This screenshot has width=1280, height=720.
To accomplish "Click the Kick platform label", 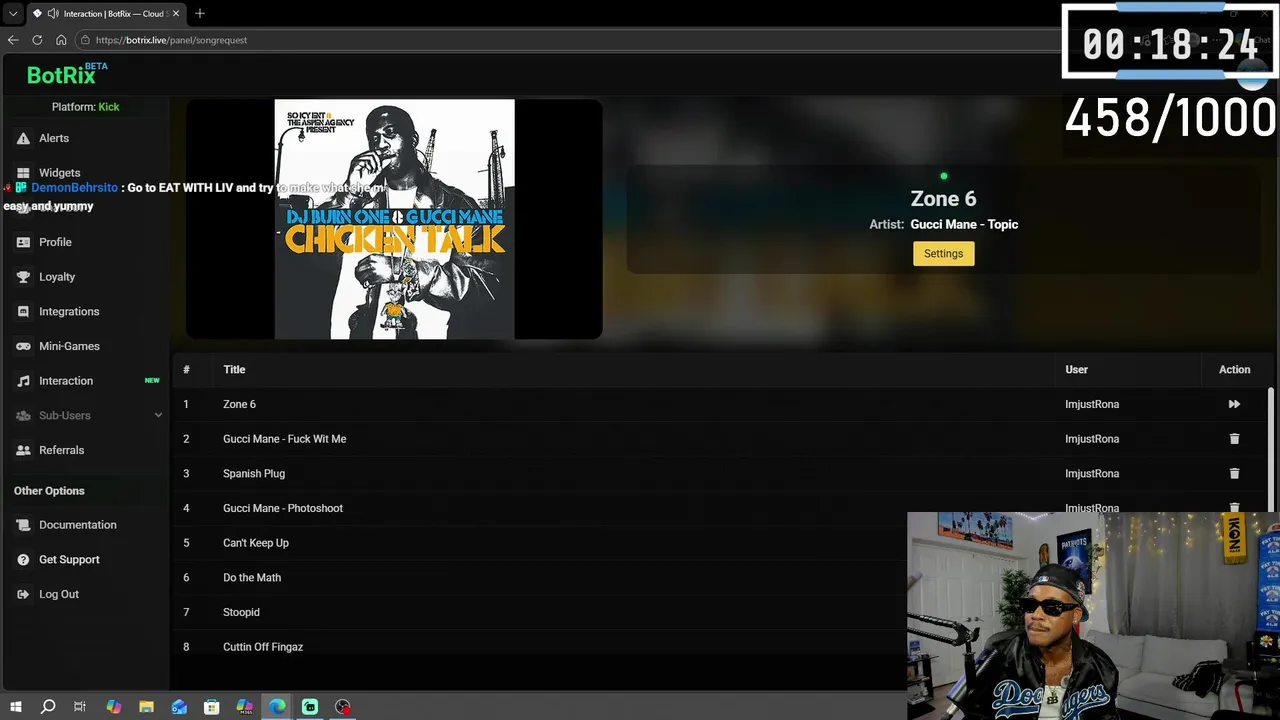I will (109, 107).
